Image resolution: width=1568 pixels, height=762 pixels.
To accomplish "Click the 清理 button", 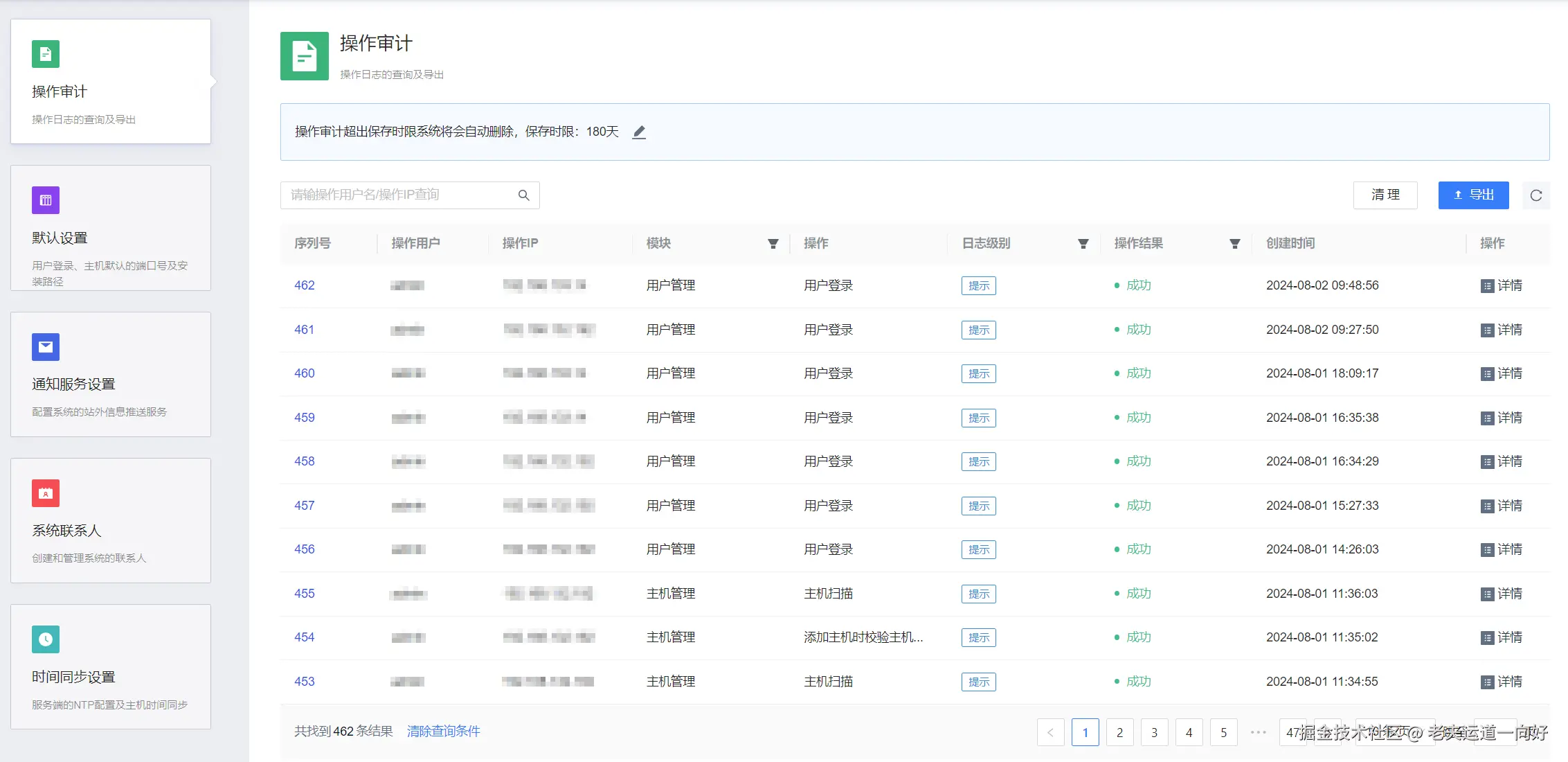I will click(x=1385, y=195).
